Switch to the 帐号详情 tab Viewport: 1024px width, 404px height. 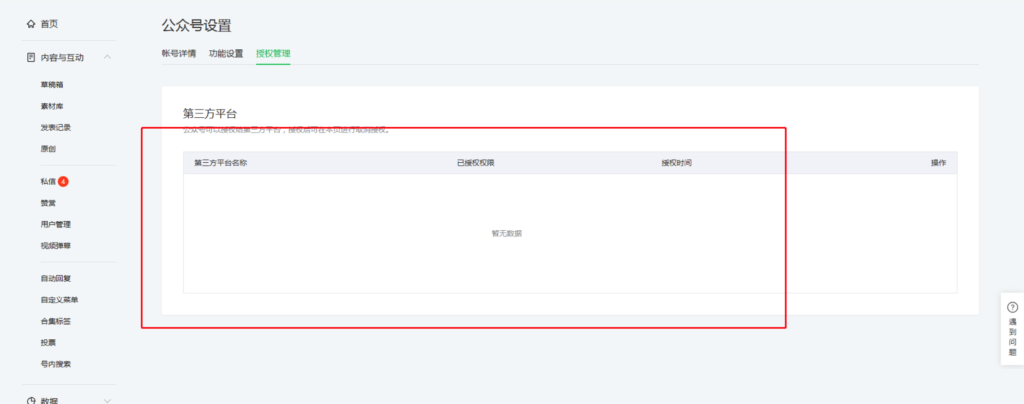[178, 53]
